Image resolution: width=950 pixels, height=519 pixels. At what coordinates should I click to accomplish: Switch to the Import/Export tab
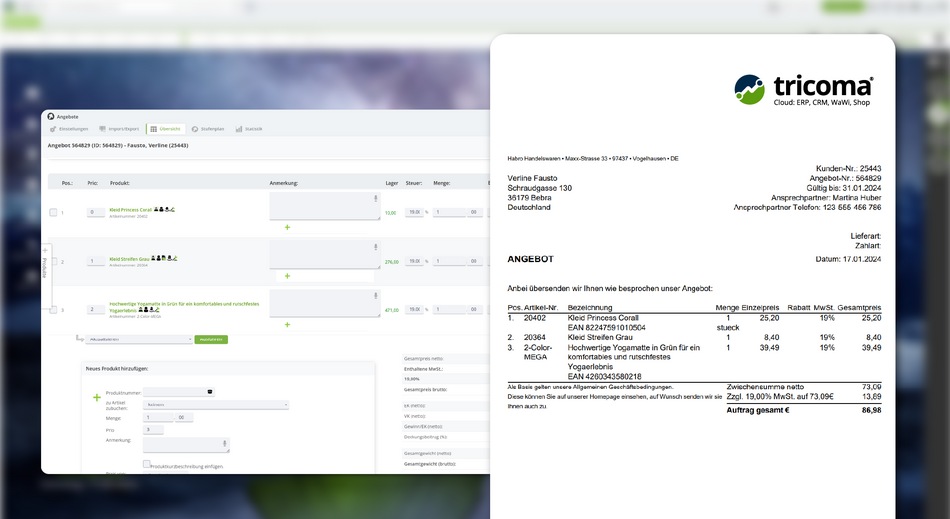119,129
